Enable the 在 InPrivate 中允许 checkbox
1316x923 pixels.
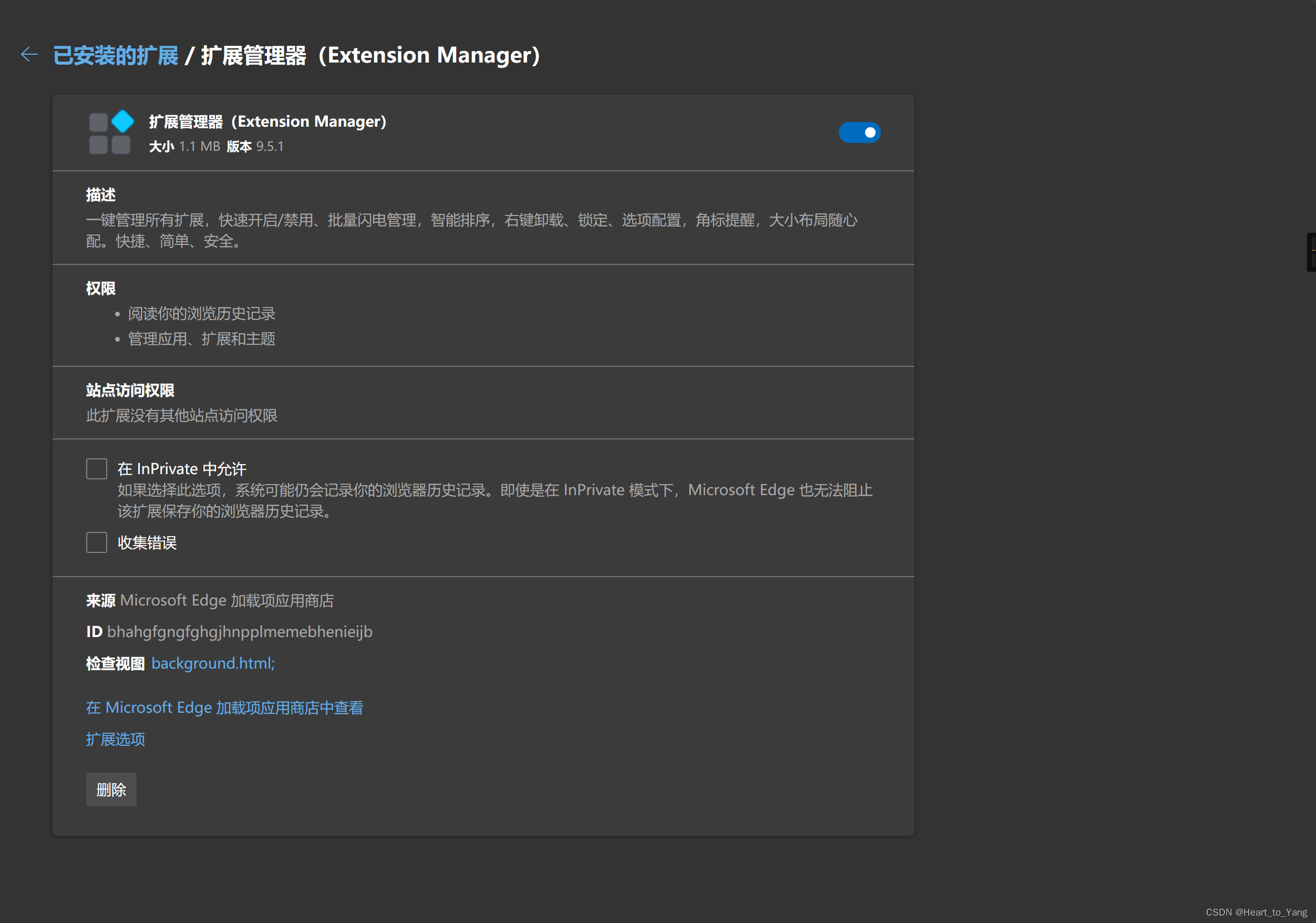click(x=96, y=468)
